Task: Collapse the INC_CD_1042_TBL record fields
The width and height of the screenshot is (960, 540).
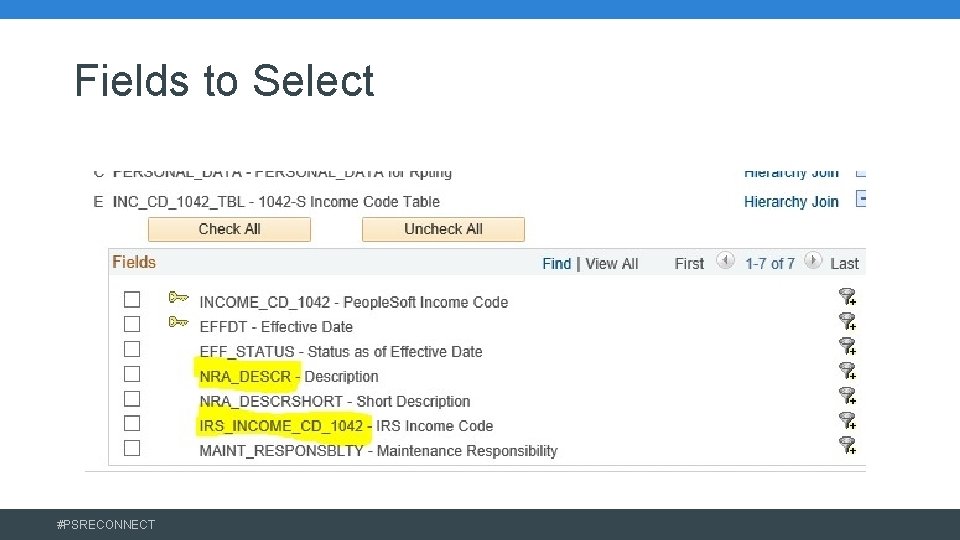Action: [859, 199]
